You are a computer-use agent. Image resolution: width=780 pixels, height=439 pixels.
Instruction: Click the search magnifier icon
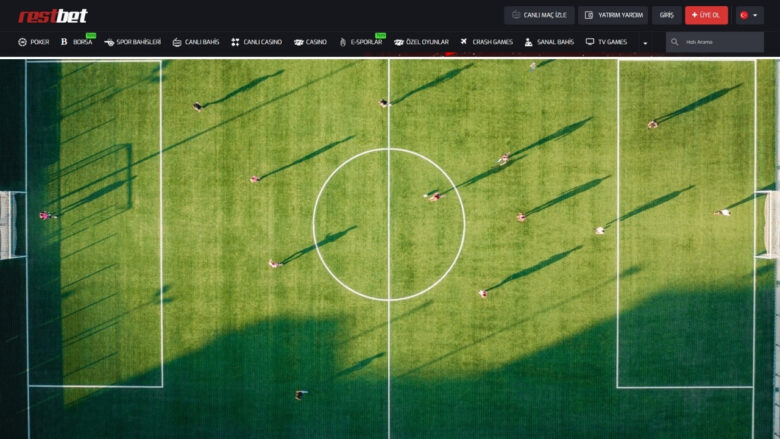(675, 42)
